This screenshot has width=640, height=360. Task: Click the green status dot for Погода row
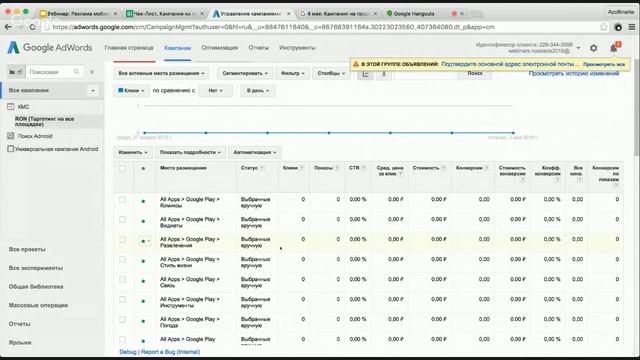pos(143,321)
